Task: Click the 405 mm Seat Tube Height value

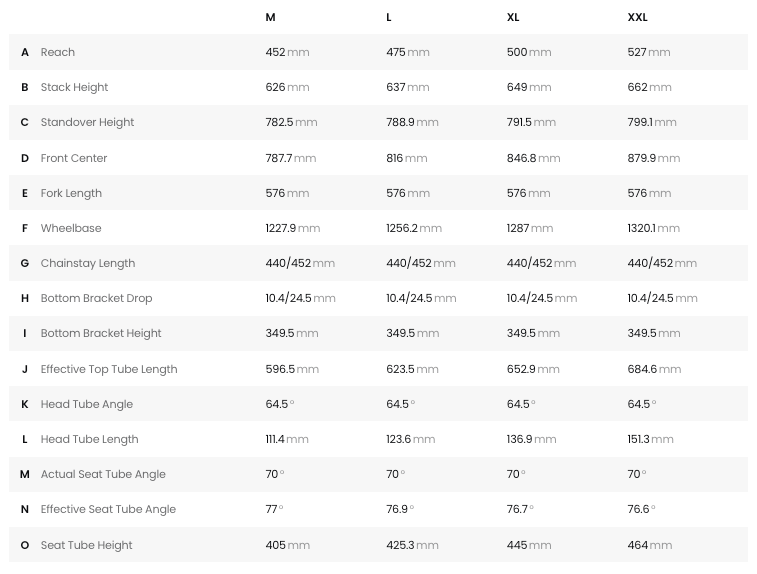Action: tap(287, 545)
